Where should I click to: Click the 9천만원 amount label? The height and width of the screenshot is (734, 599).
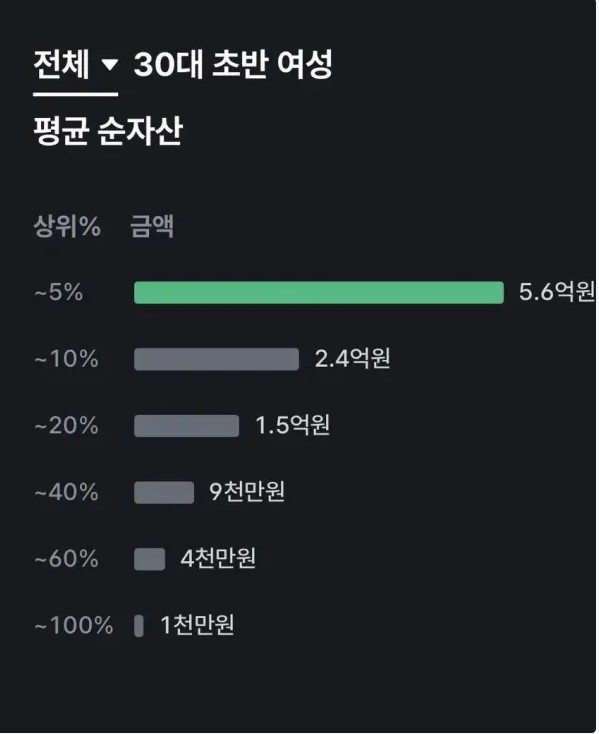coord(247,492)
